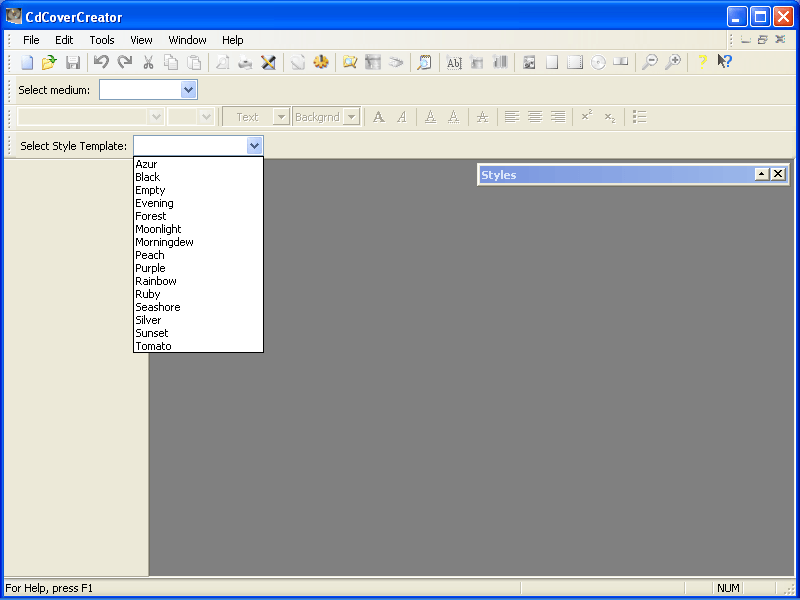Image resolution: width=800 pixels, height=600 pixels.
Task: Choose the Sunset style template
Action: click(198, 333)
